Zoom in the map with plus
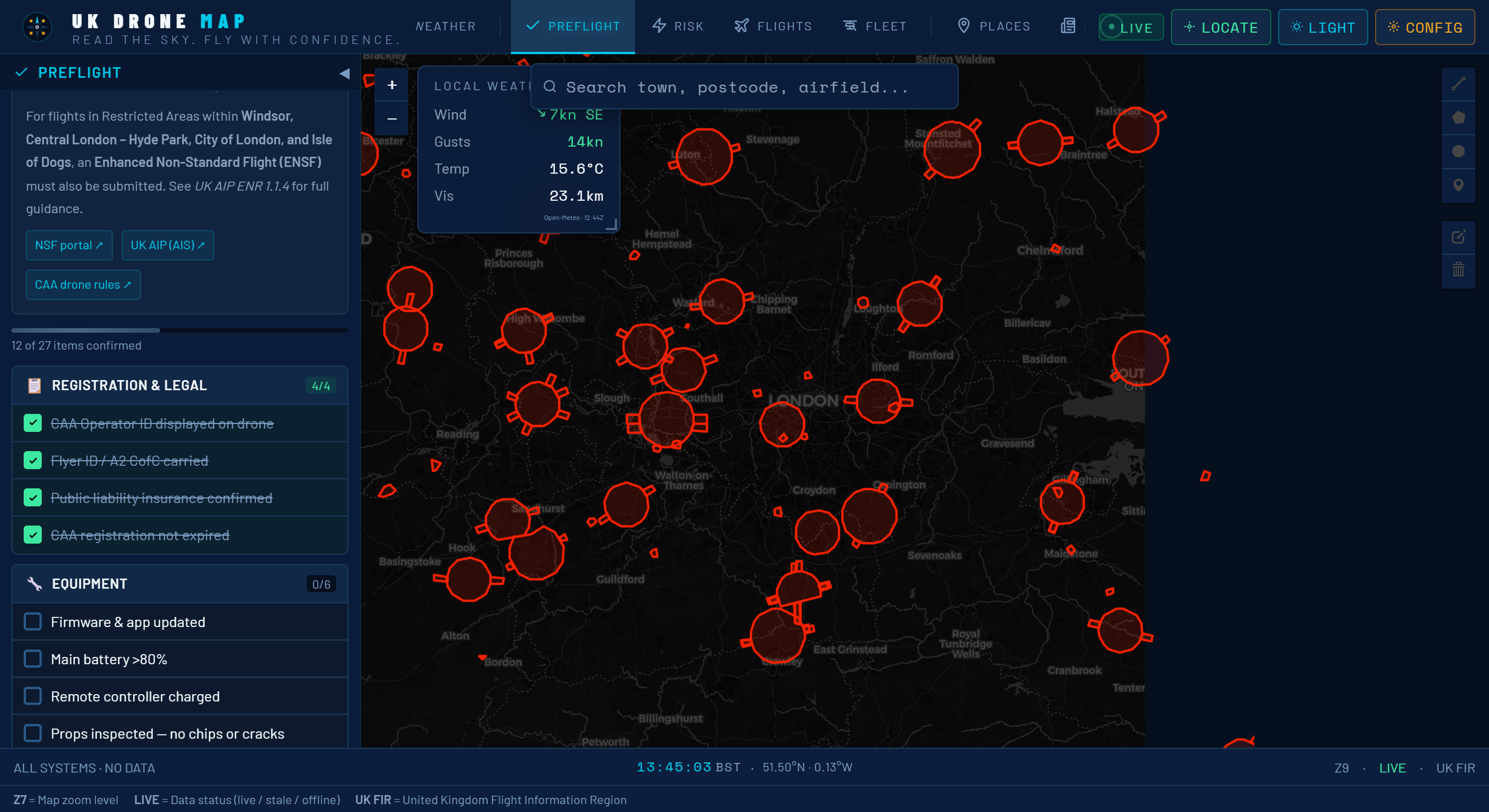The image size is (1489, 812). [x=392, y=85]
